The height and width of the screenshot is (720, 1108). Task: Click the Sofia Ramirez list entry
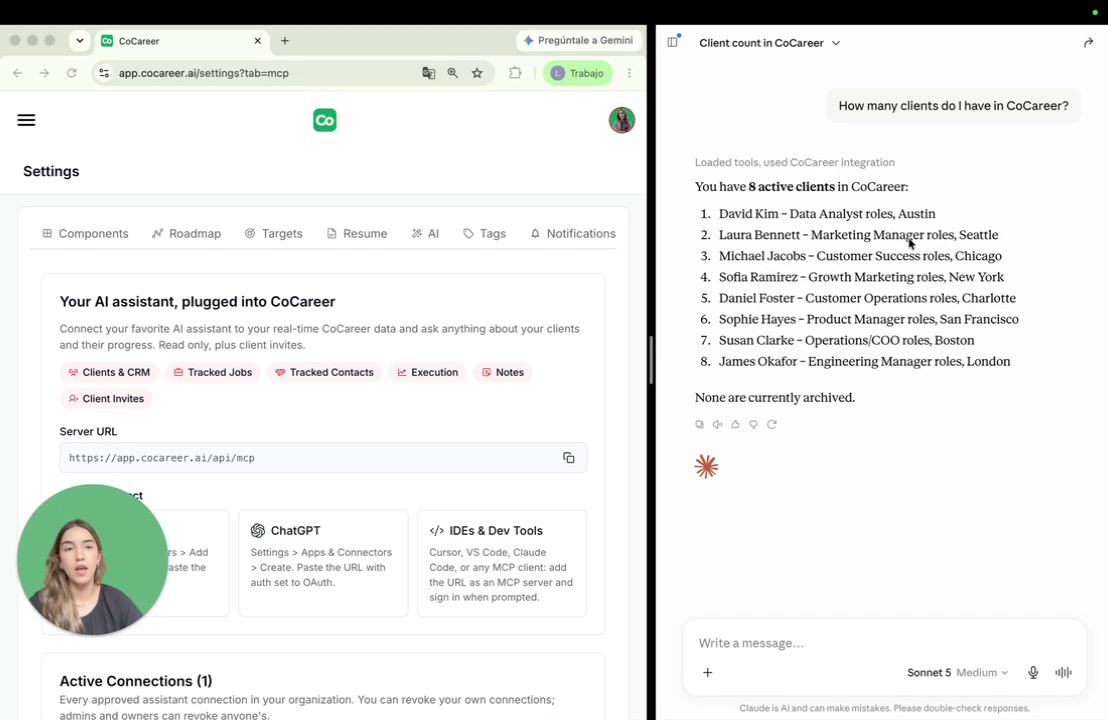point(861,277)
